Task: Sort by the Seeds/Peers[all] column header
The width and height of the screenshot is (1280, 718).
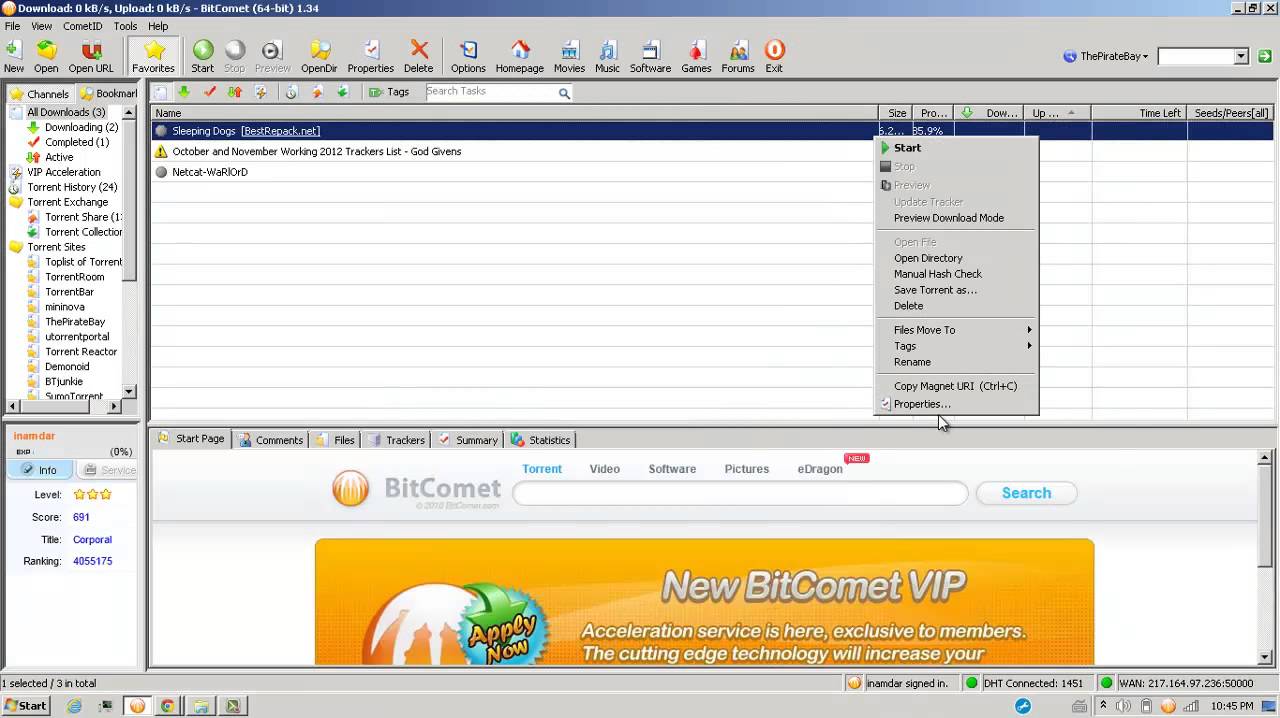Action: pos(1230,113)
